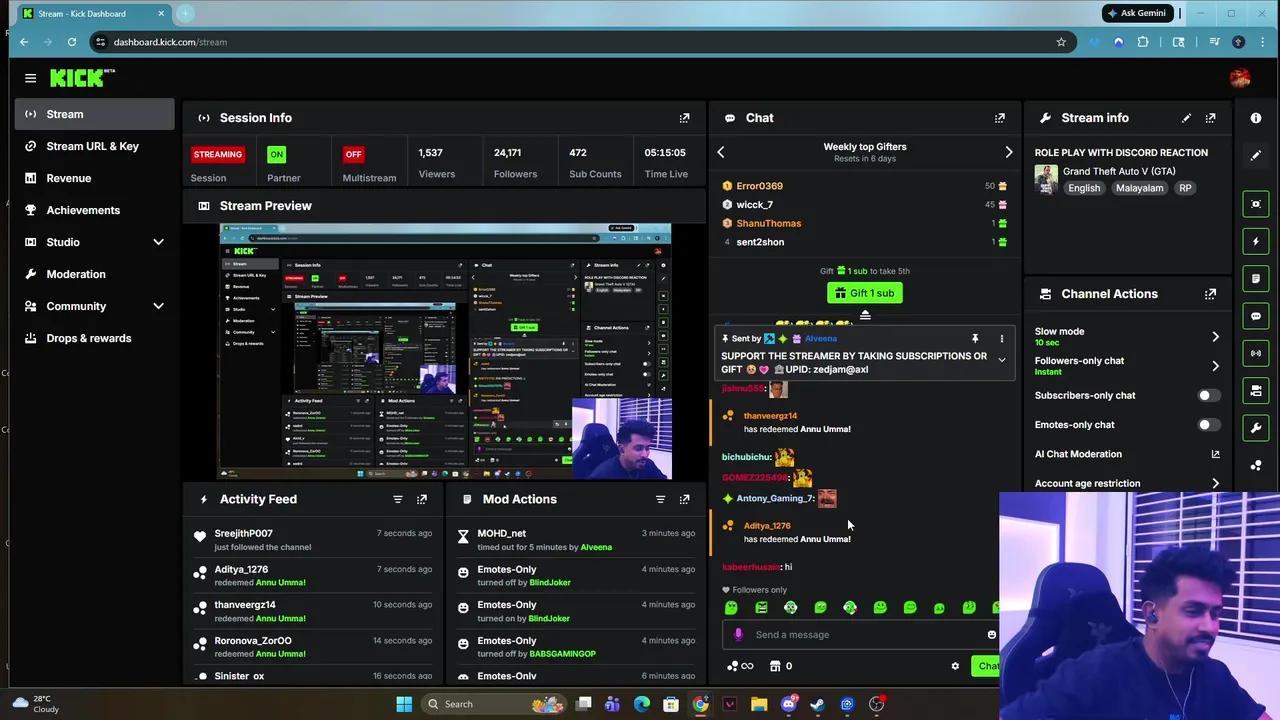Show previous top gifters page
1280x720 pixels.
tap(721, 152)
